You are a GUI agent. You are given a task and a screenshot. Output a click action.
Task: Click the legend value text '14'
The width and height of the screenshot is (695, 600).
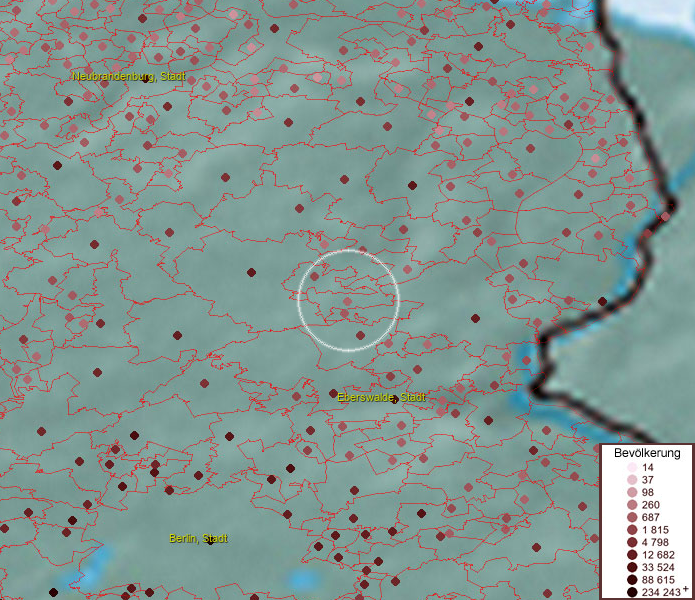[x=648, y=467]
